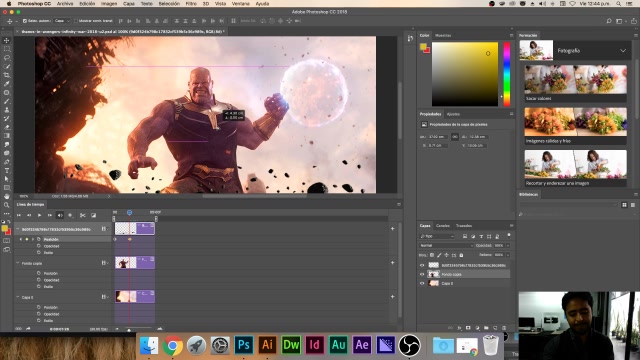Open Google Chrome from the Dock
The image size is (640, 360).
[x=172, y=345]
